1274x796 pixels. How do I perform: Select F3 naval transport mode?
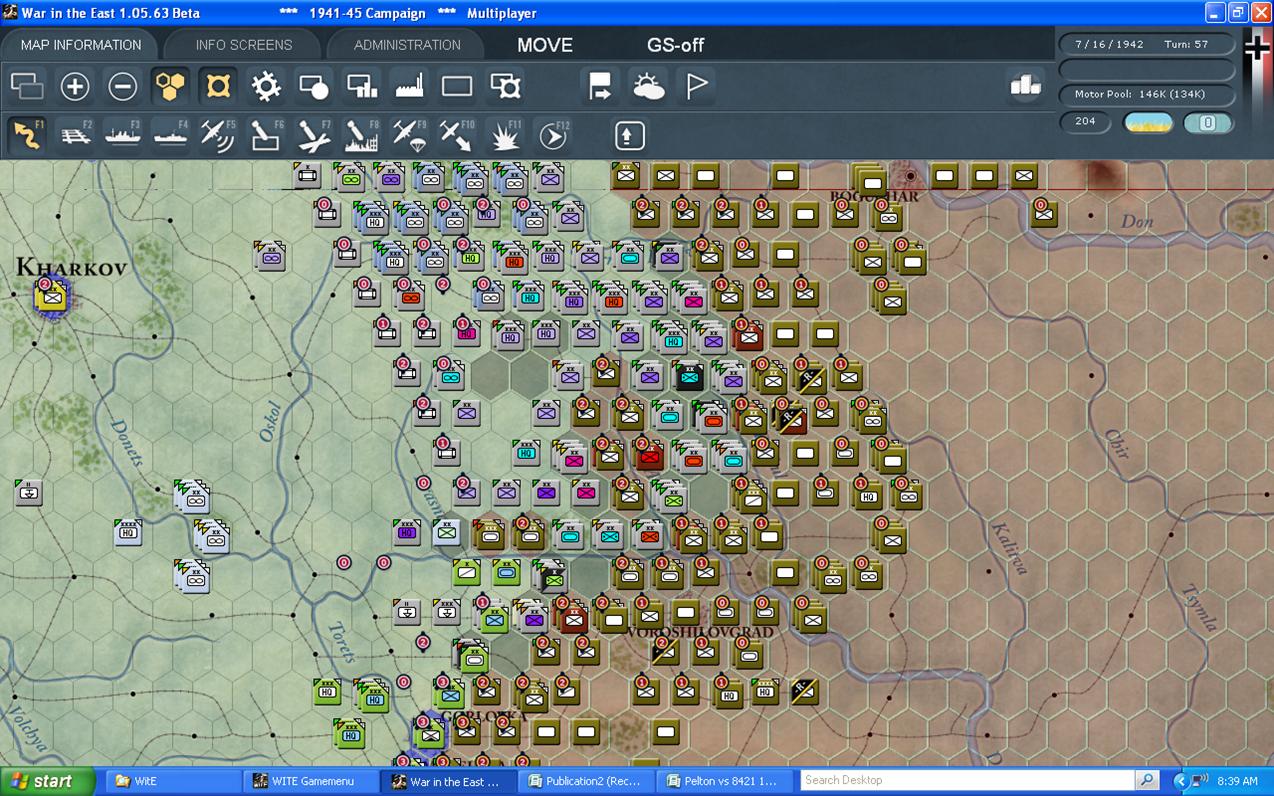123,135
